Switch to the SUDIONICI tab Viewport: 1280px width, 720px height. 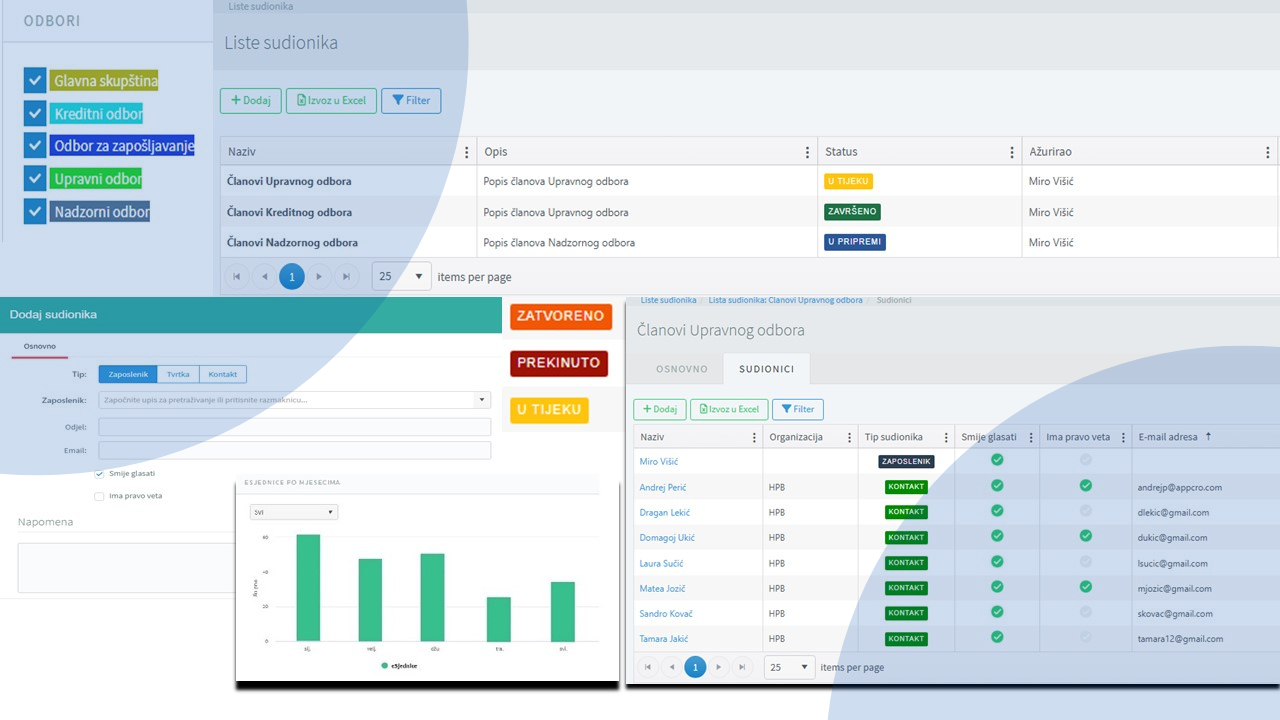[767, 369]
